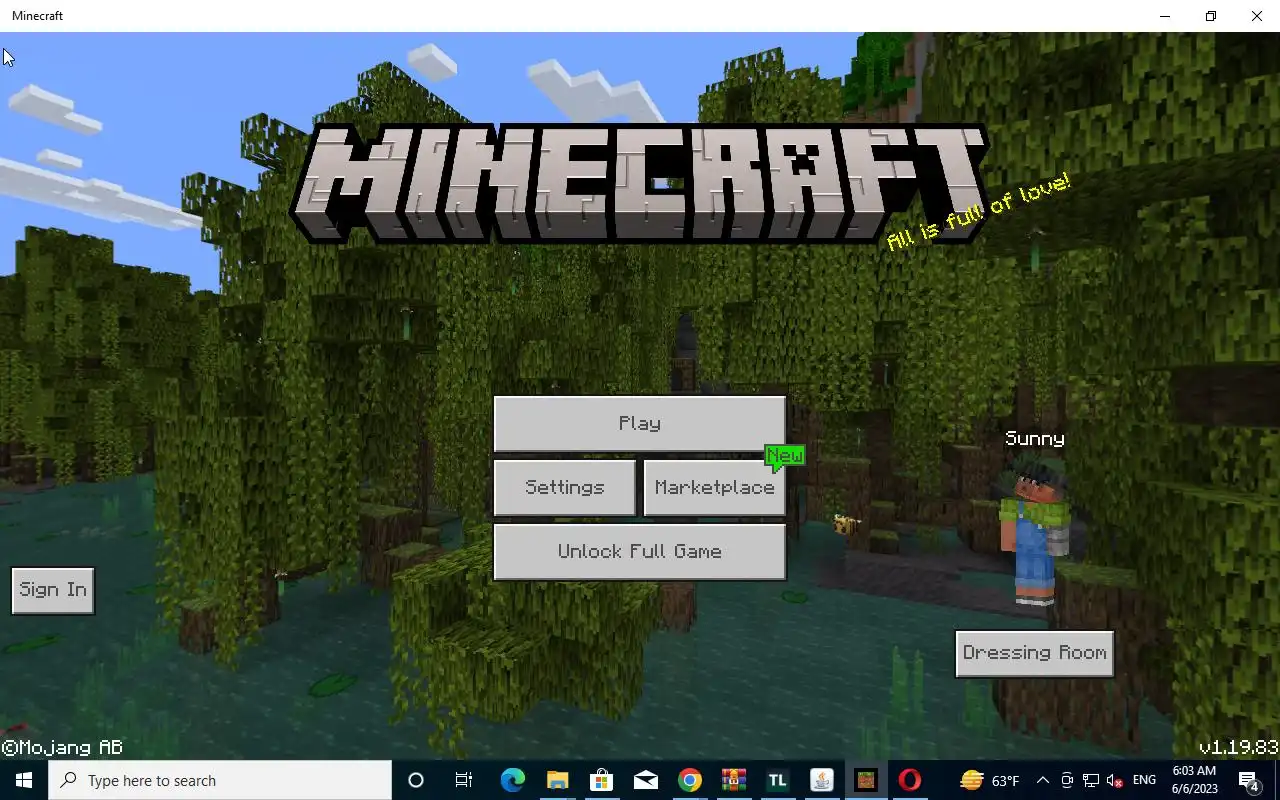Open the weather widget showing 63°F

point(989,780)
